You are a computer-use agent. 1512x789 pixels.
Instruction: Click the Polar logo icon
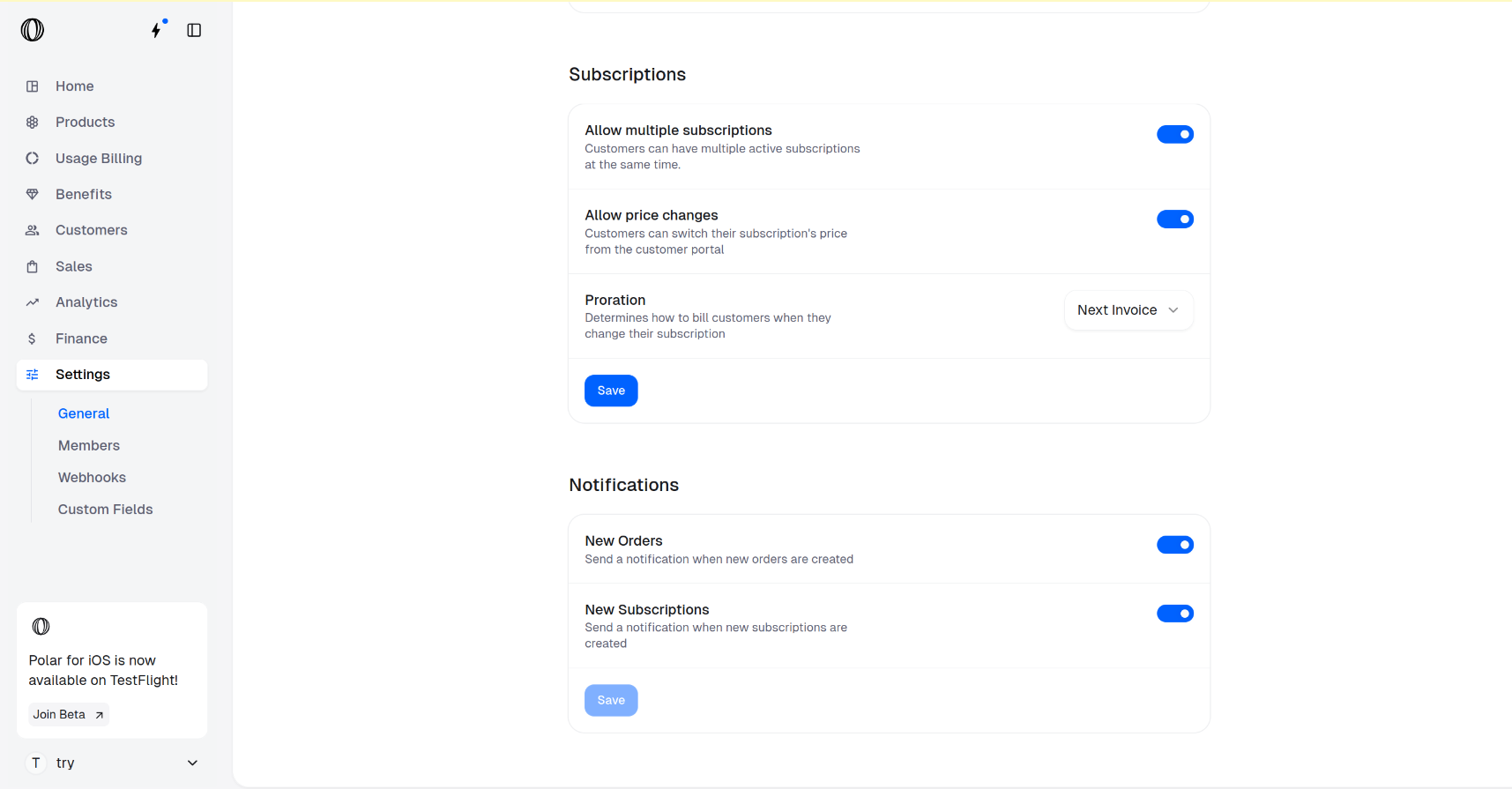click(33, 30)
